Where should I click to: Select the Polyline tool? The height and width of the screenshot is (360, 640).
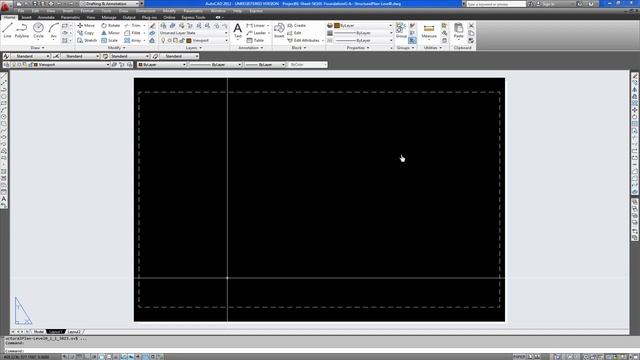pos(22,31)
